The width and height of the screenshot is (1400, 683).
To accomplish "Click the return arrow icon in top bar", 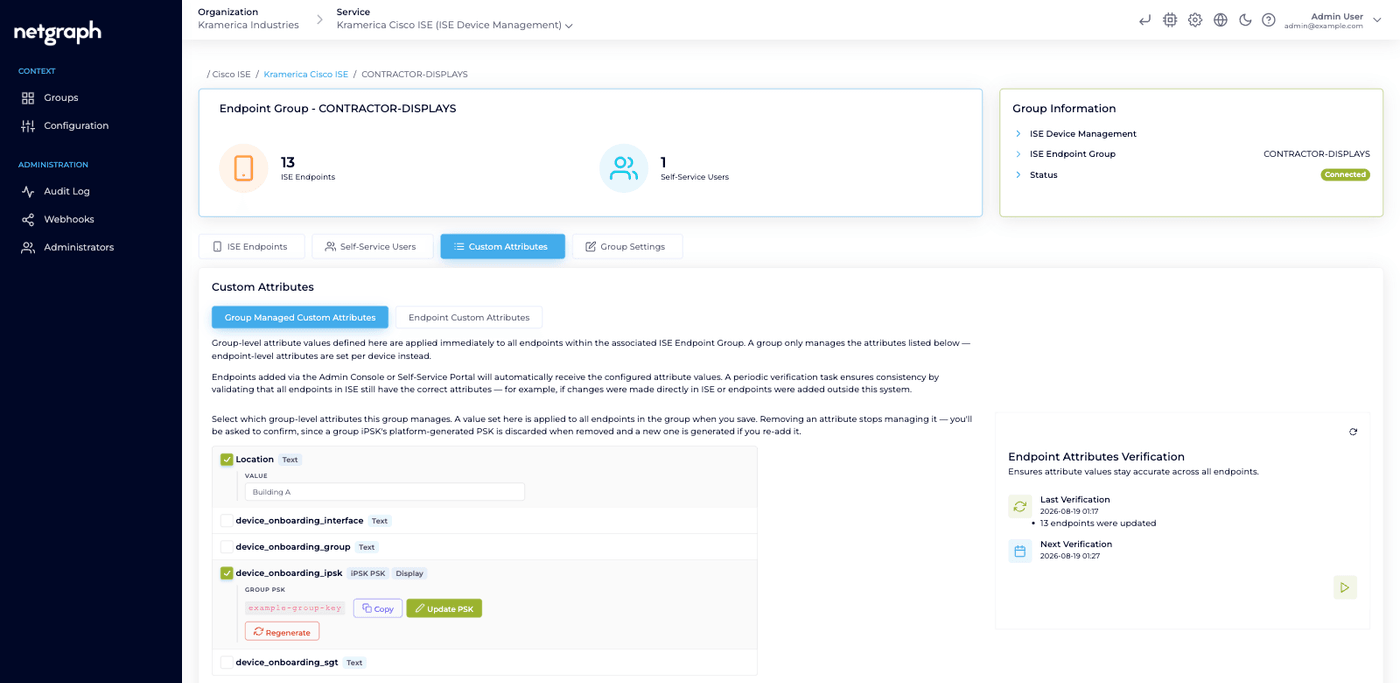I will point(1145,20).
